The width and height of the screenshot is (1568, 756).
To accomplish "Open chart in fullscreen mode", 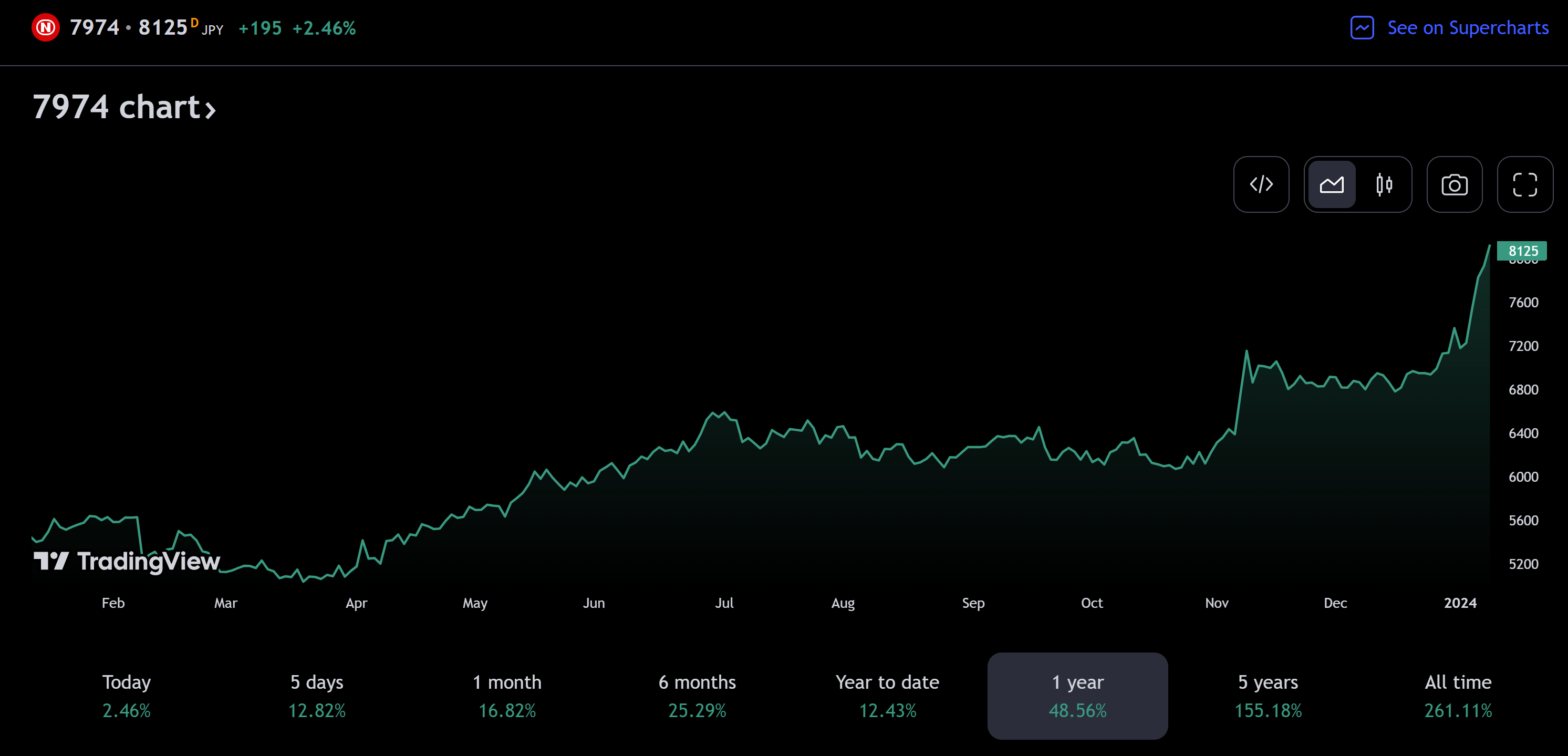I will pos(1524,184).
